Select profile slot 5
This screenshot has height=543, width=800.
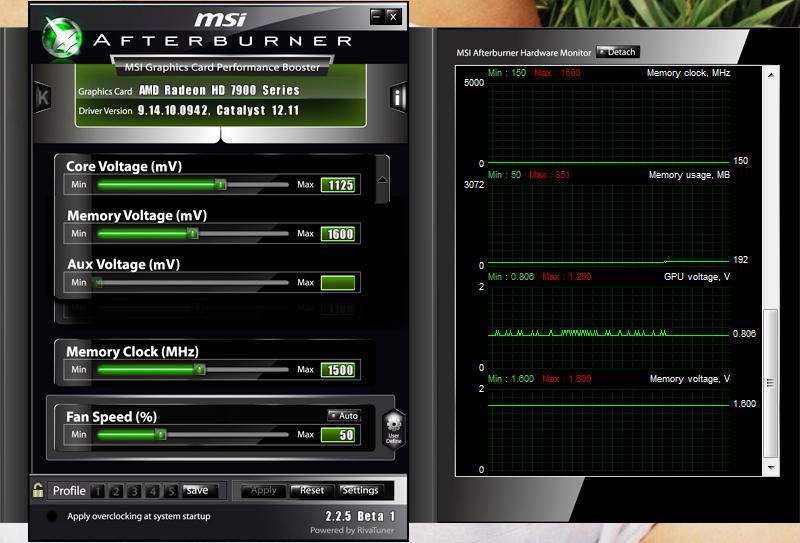point(171,491)
